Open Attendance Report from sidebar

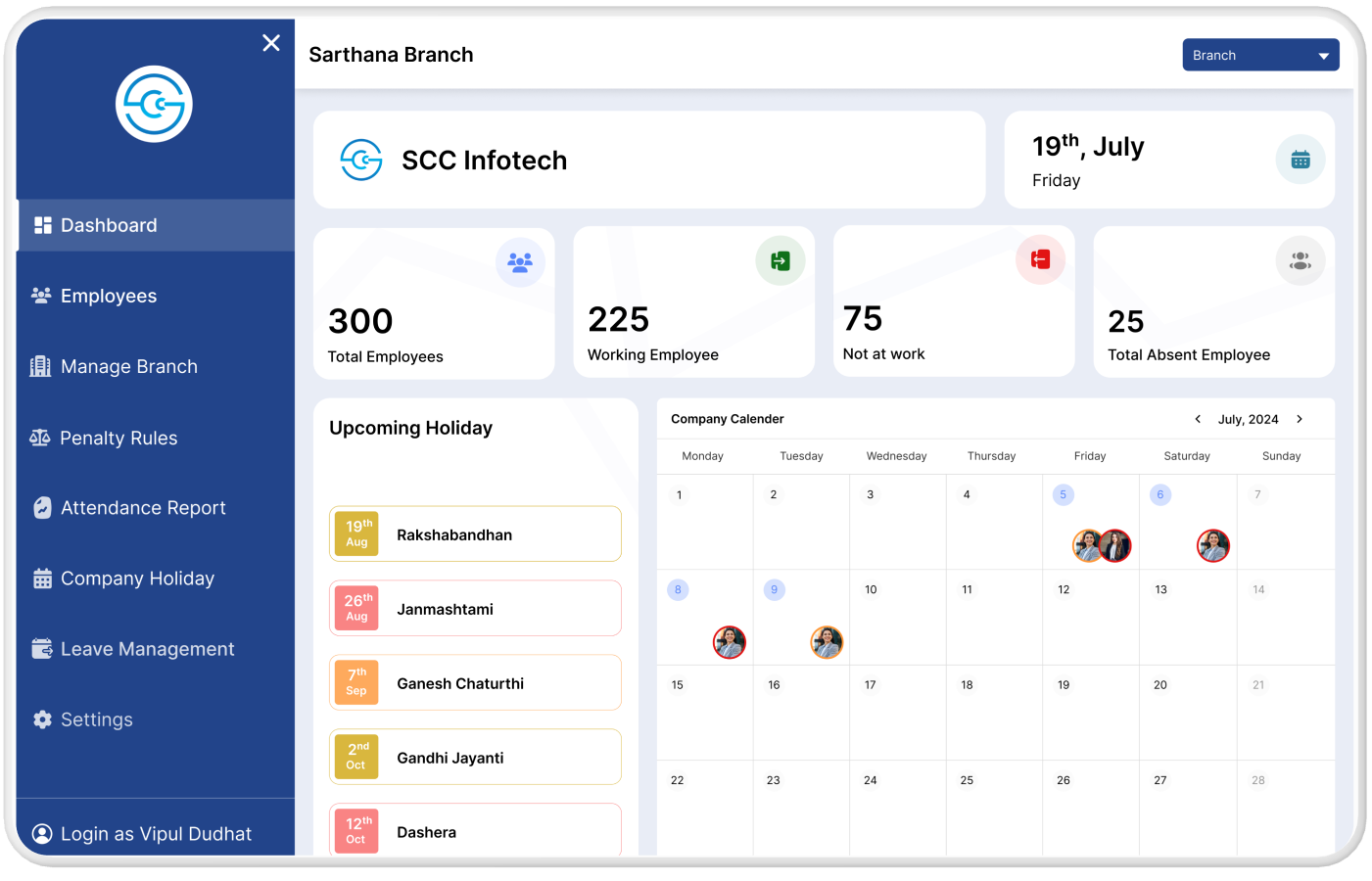point(143,508)
